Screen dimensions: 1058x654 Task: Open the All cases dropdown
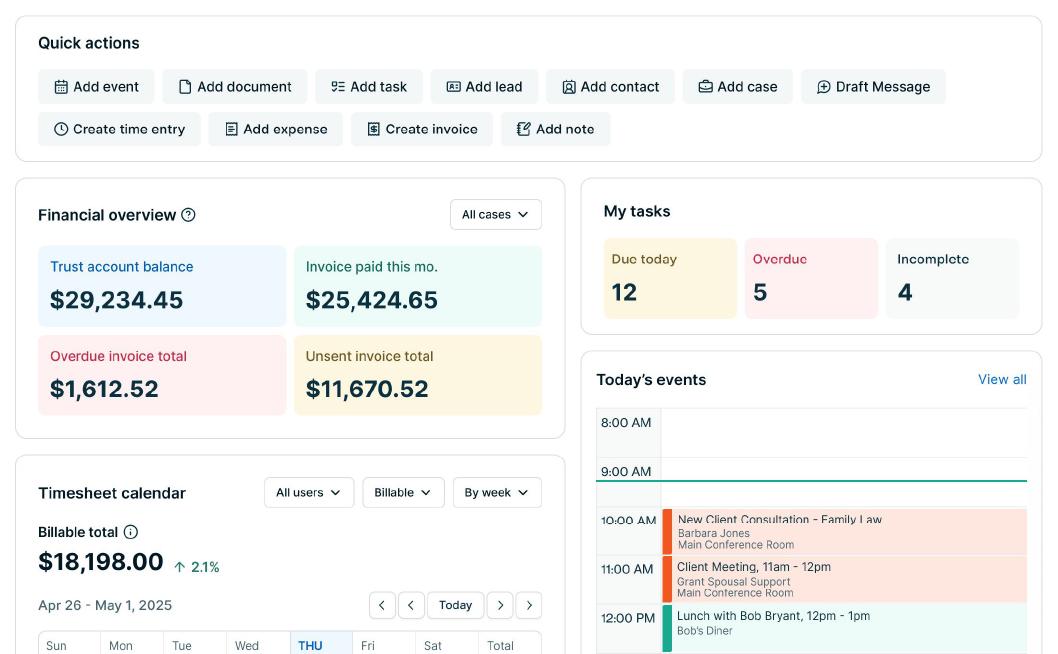[495, 214]
